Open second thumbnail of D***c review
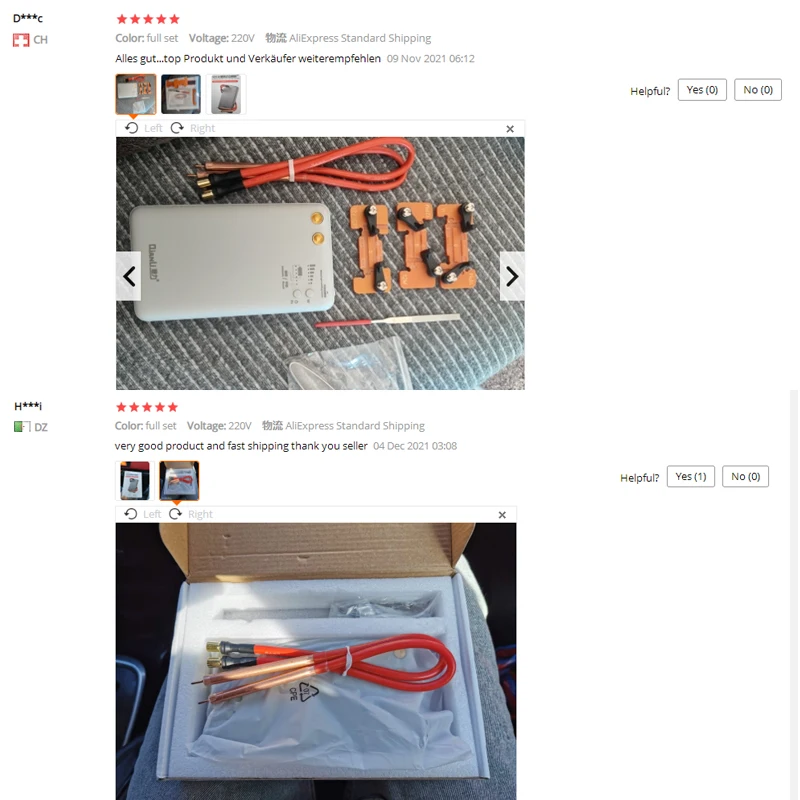Screen dimensions: 800x800 click(x=181, y=94)
